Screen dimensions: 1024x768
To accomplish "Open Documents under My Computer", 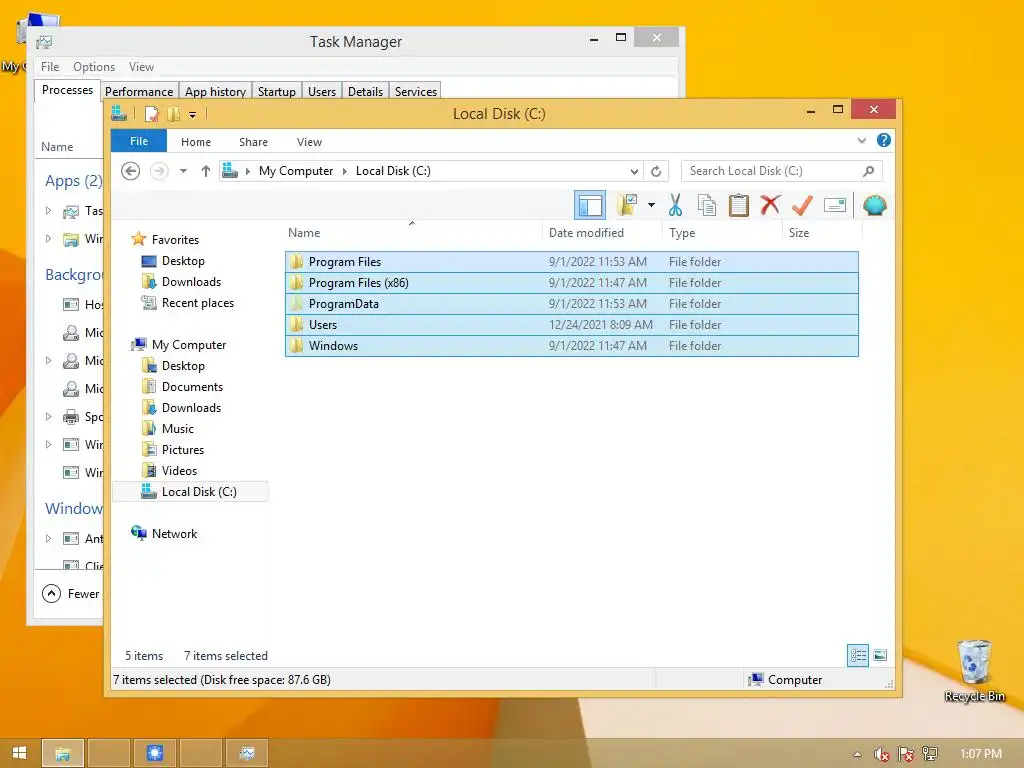I will (192, 387).
